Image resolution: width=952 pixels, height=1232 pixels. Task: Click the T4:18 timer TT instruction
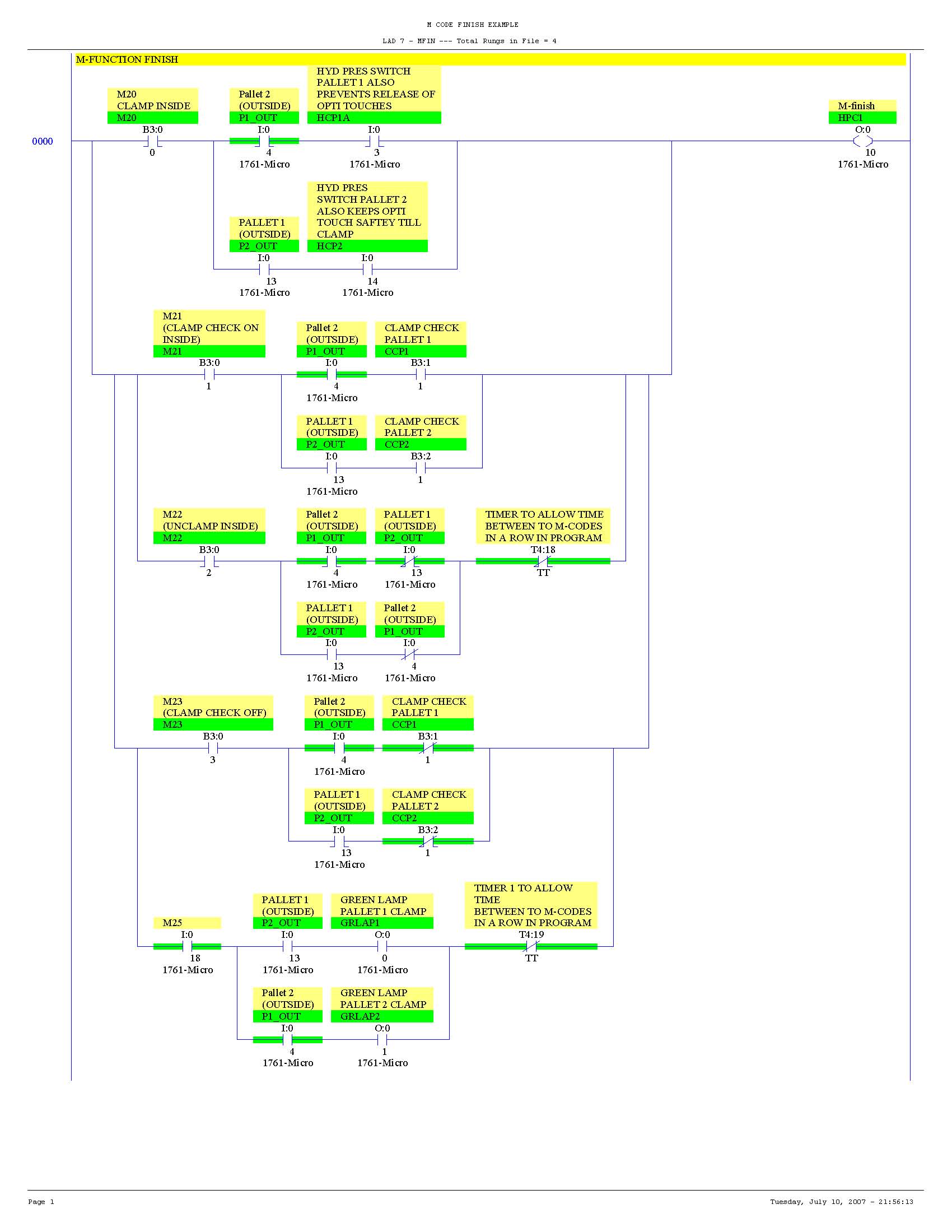pyautogui.click(x=544, y=561)
